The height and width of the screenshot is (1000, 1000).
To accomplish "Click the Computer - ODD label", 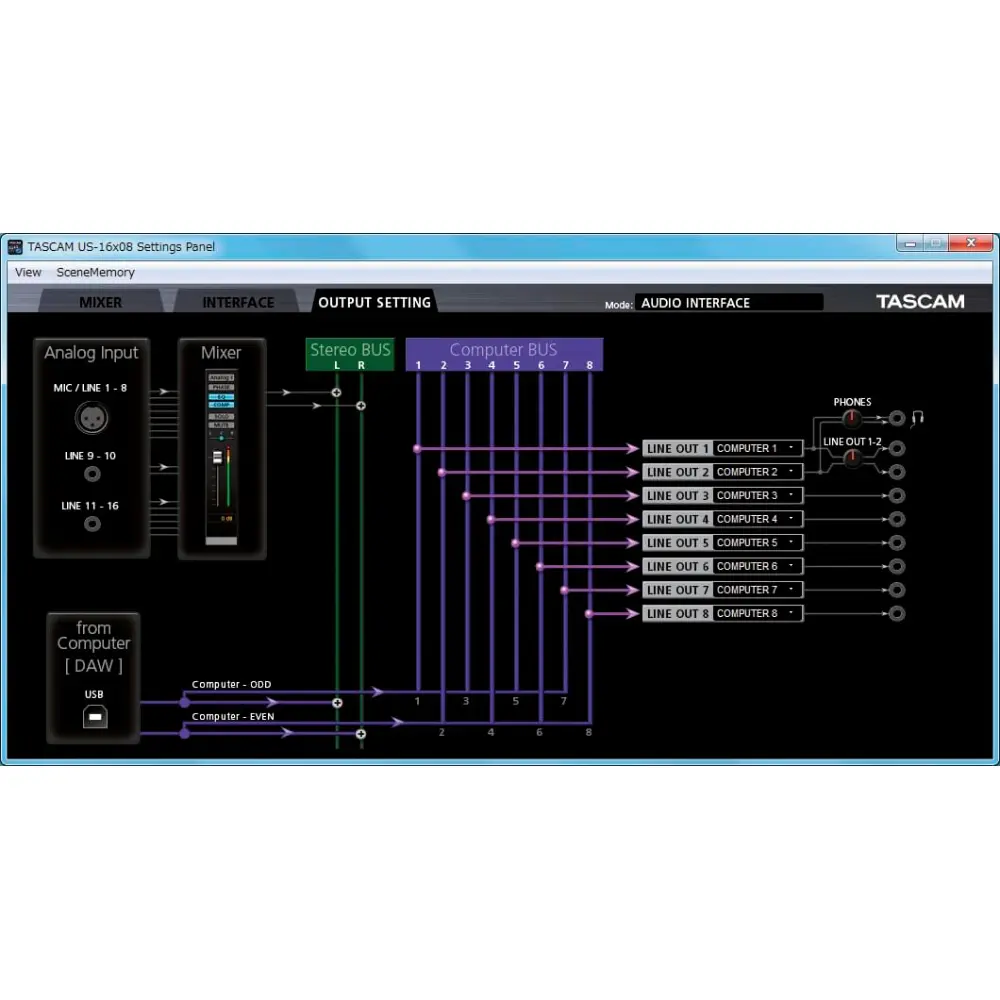I will (x=232, y=684).
